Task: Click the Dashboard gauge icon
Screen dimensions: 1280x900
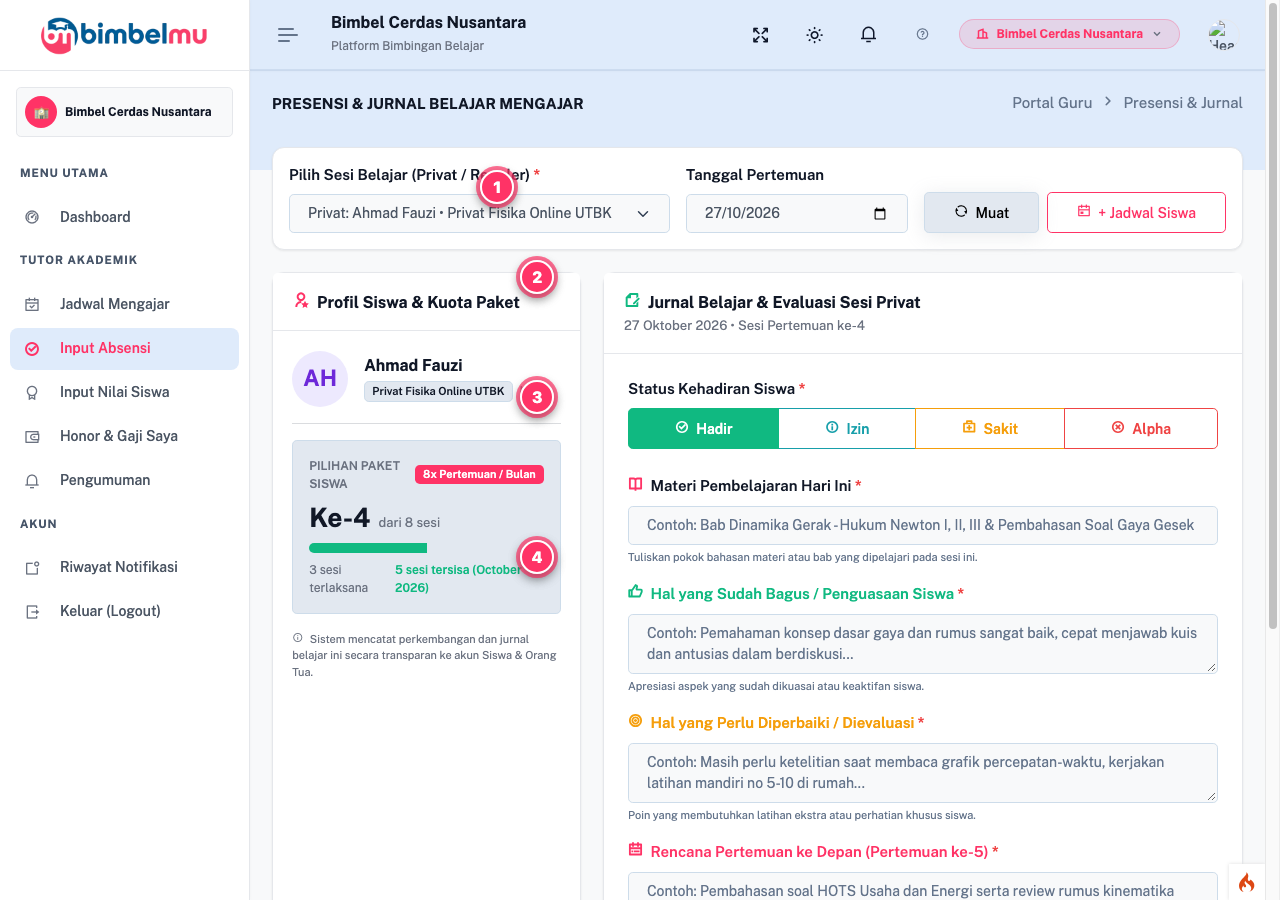Action: point(32,217)
